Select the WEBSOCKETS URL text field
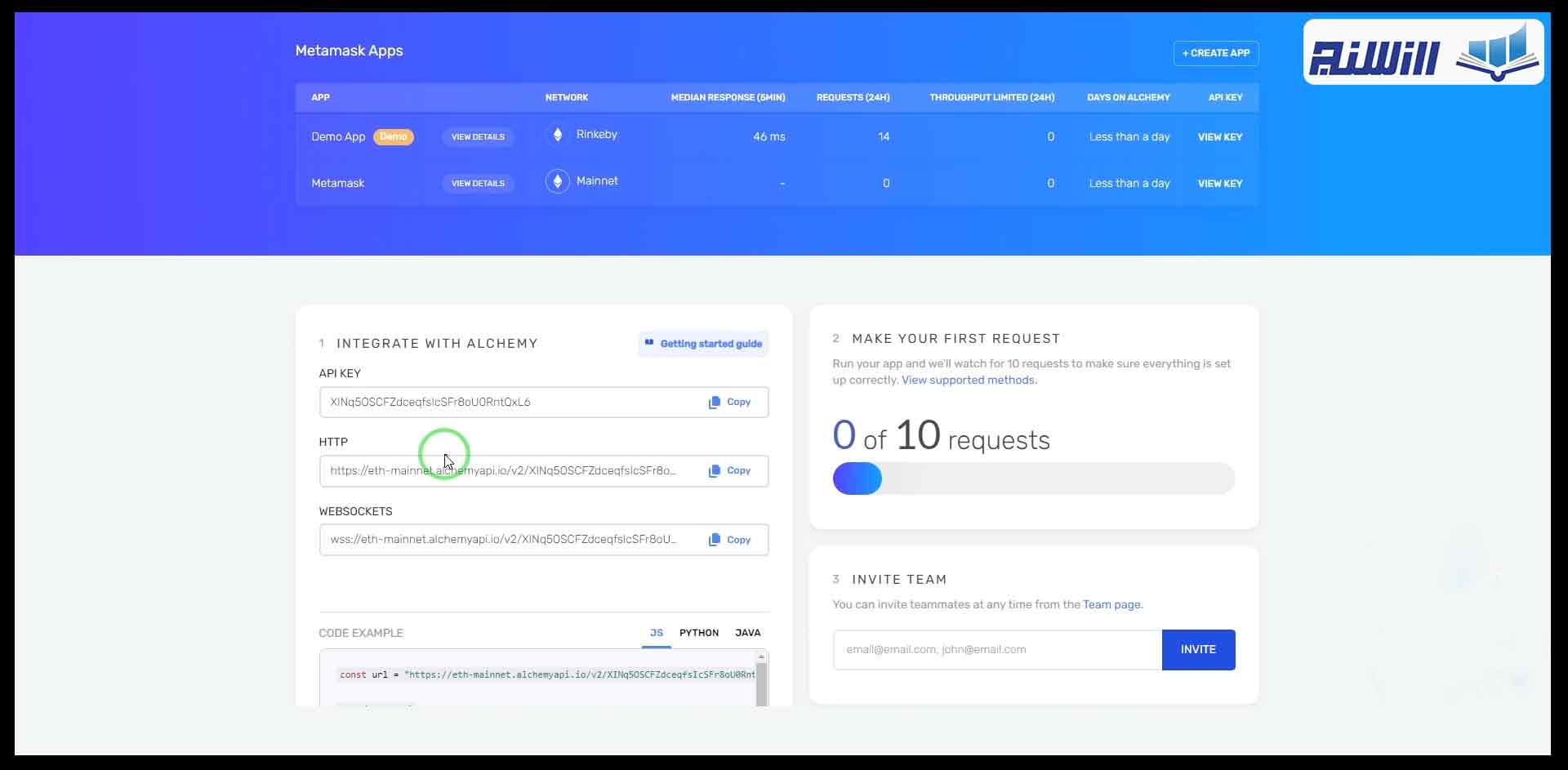This screenshot has width=1568, height=770. click(544, 540)
